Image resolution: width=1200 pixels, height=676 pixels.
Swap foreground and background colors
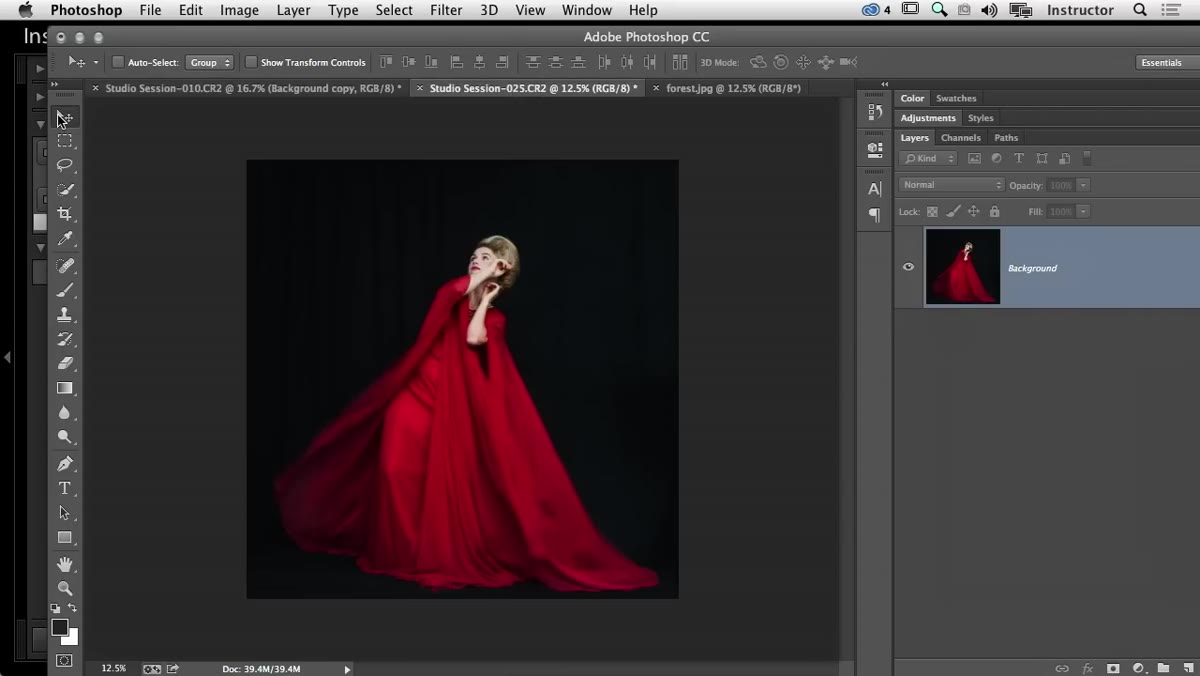coord(73,608)
